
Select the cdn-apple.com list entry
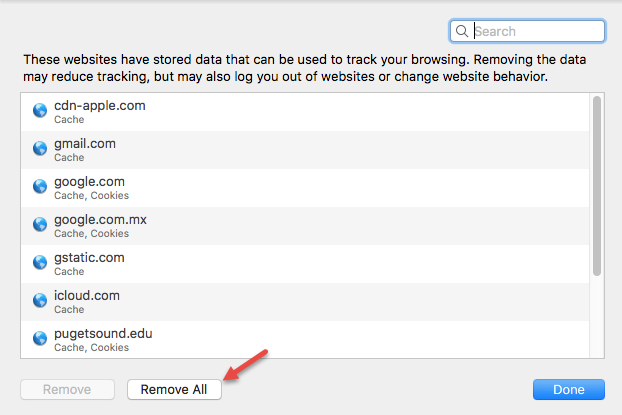pyautogui.click(x=305, y=112)
